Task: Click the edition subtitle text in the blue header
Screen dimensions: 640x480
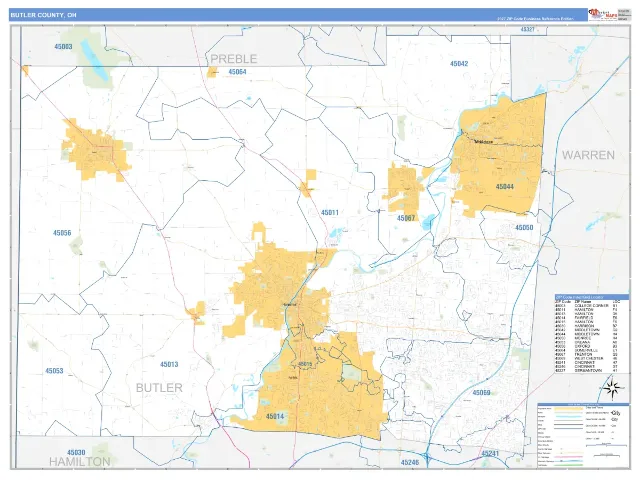Action: pyautogui.click(x=535, y=18)
